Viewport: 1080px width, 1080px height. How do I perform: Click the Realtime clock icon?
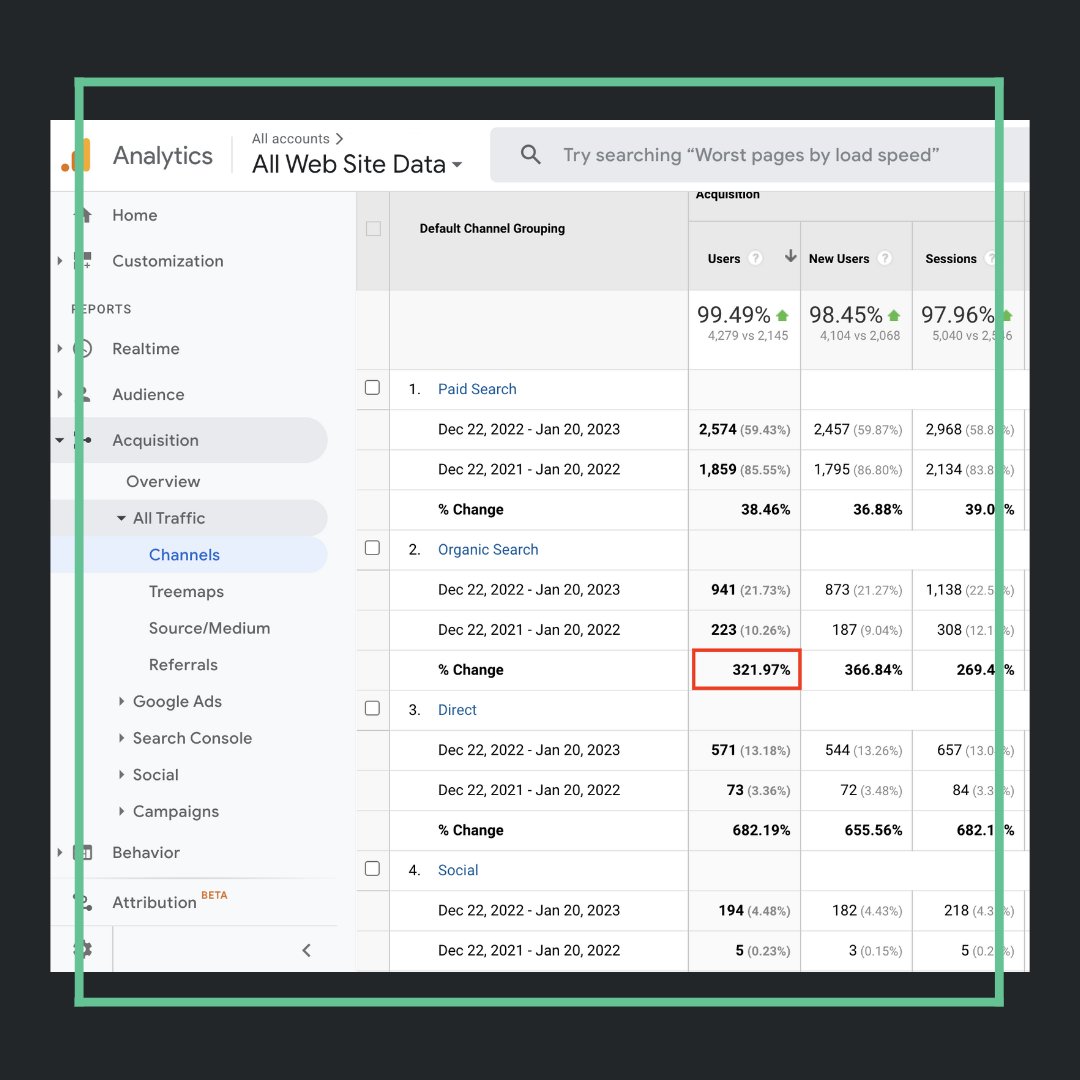click(x=83, y=349)
